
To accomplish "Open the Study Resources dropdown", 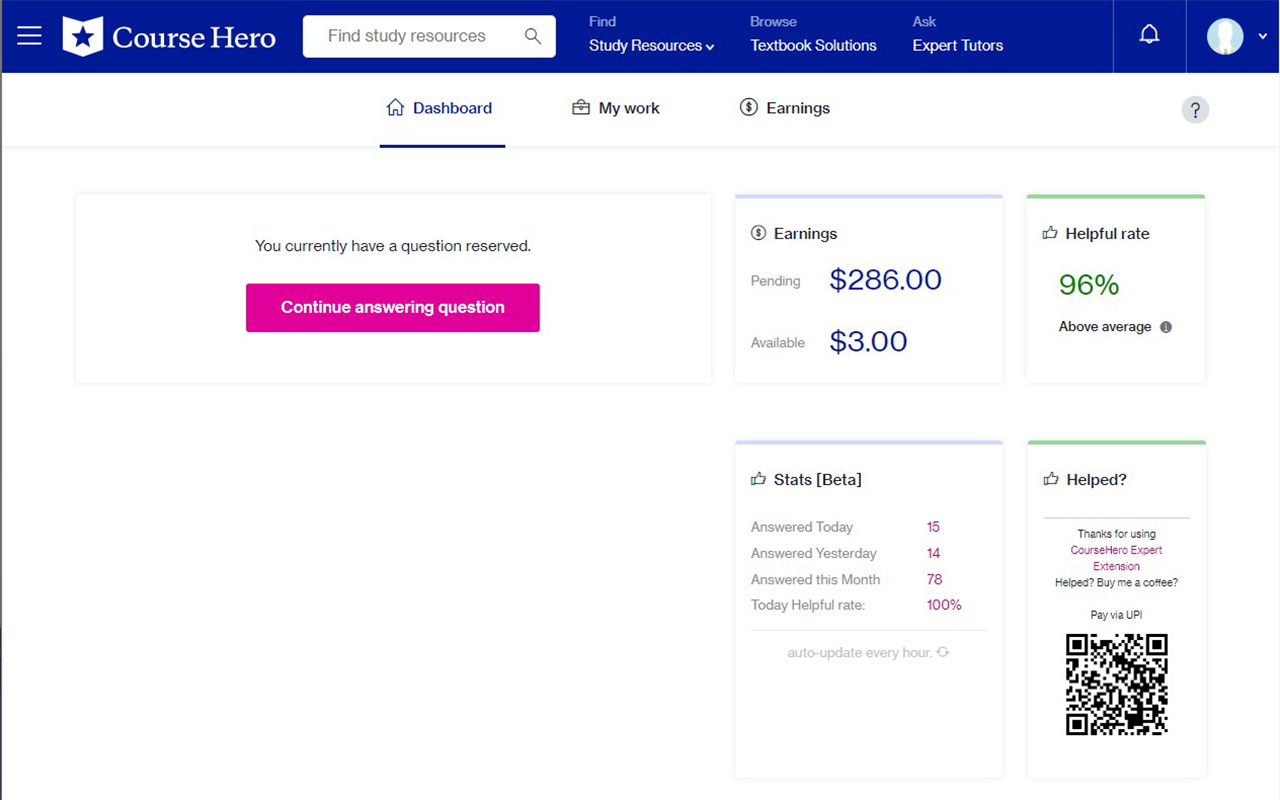I will [651, 45].
